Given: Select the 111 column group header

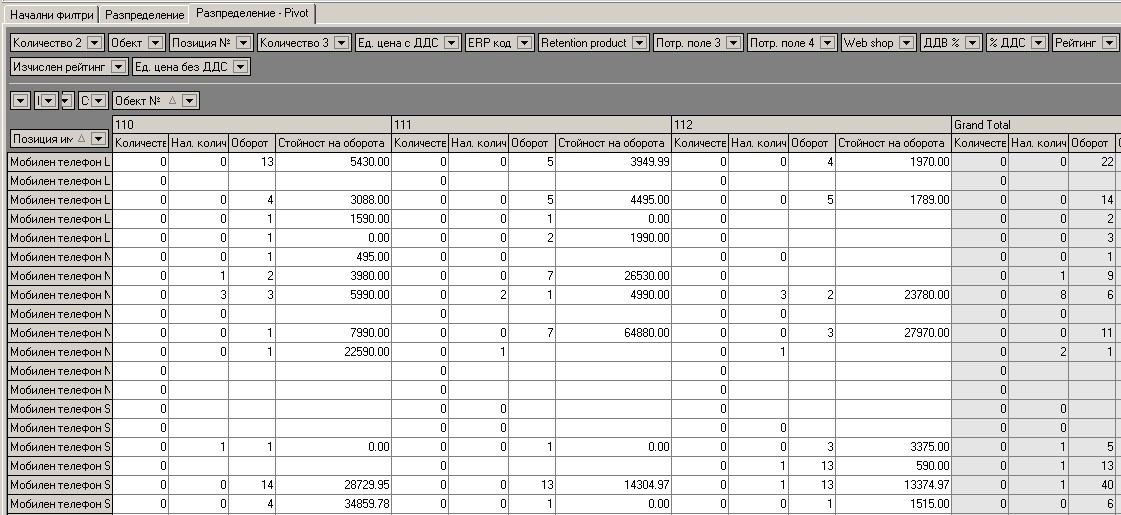Looking at the screenshot, I should pos(532,124).
